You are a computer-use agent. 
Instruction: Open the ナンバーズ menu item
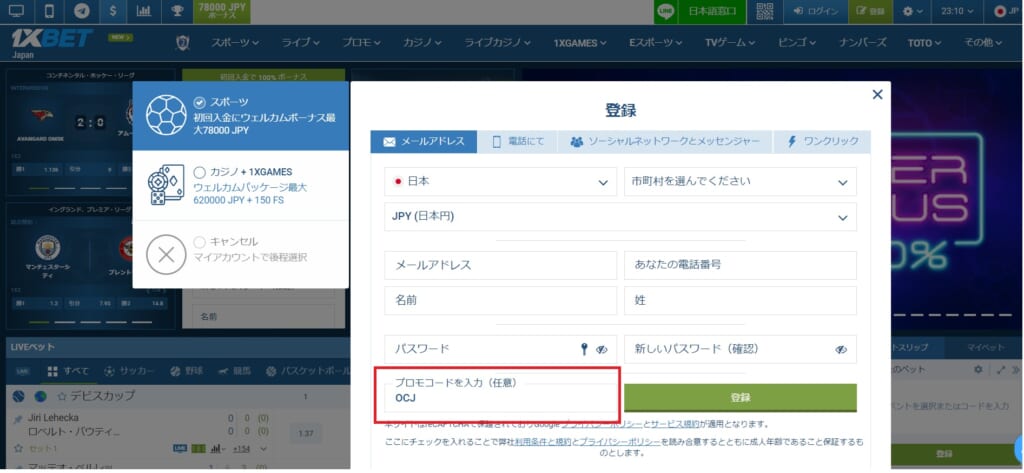863,42
